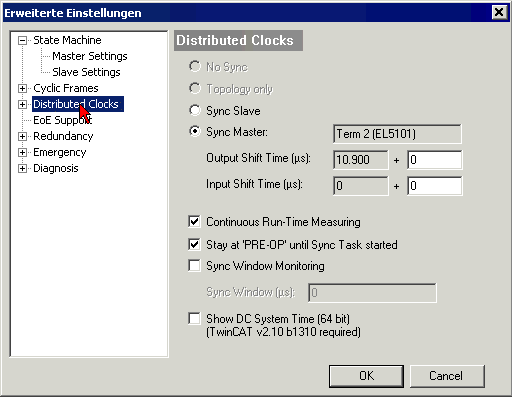This screenshot has height=397, width=512.
Task: Click the Output Shift Time offset input
Action: point(435,160)
